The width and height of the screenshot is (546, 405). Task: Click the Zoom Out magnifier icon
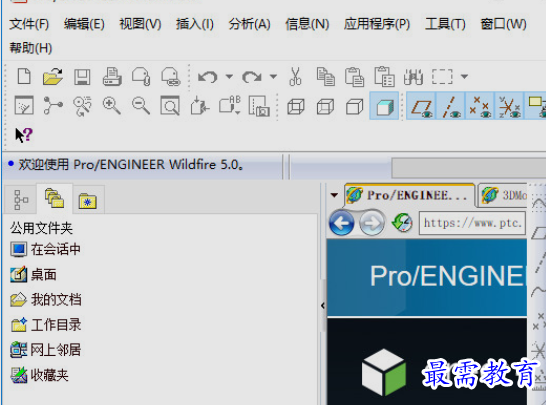141,106
